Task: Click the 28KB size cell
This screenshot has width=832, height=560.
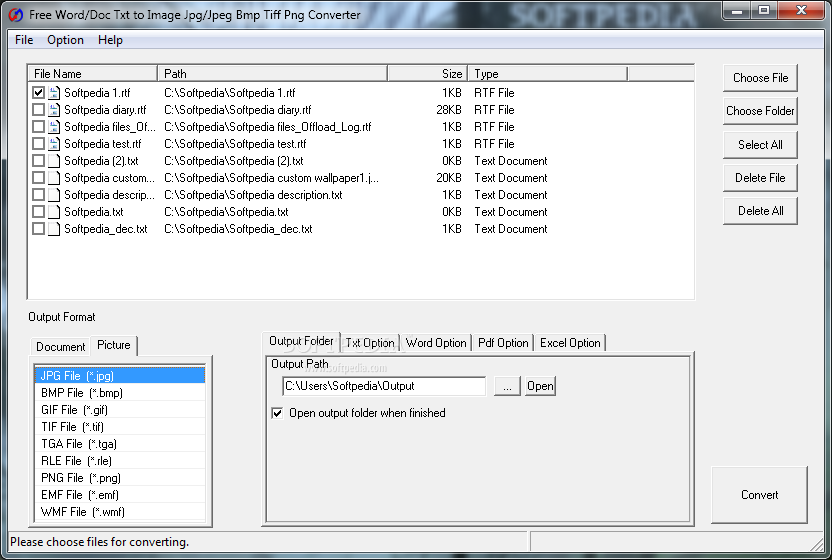Action: coord(449,110)
